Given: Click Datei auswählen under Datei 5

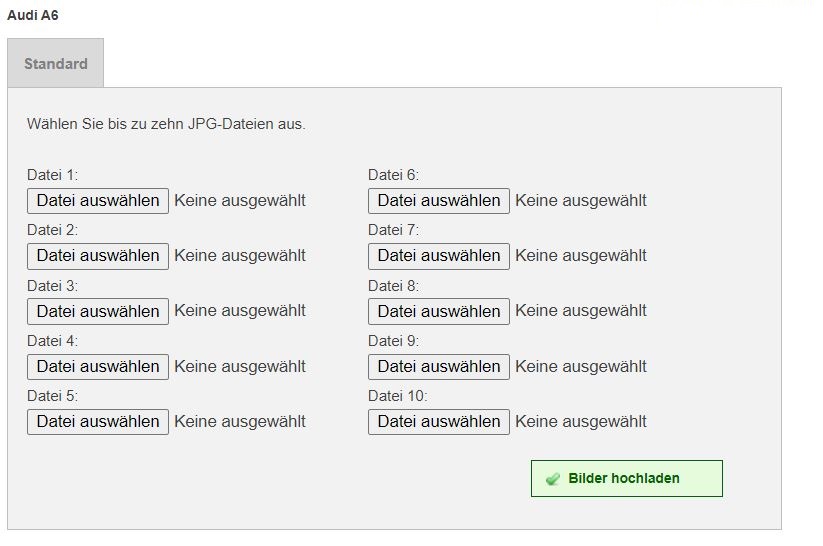Looking at the screenshot, I should click(98, 421).
